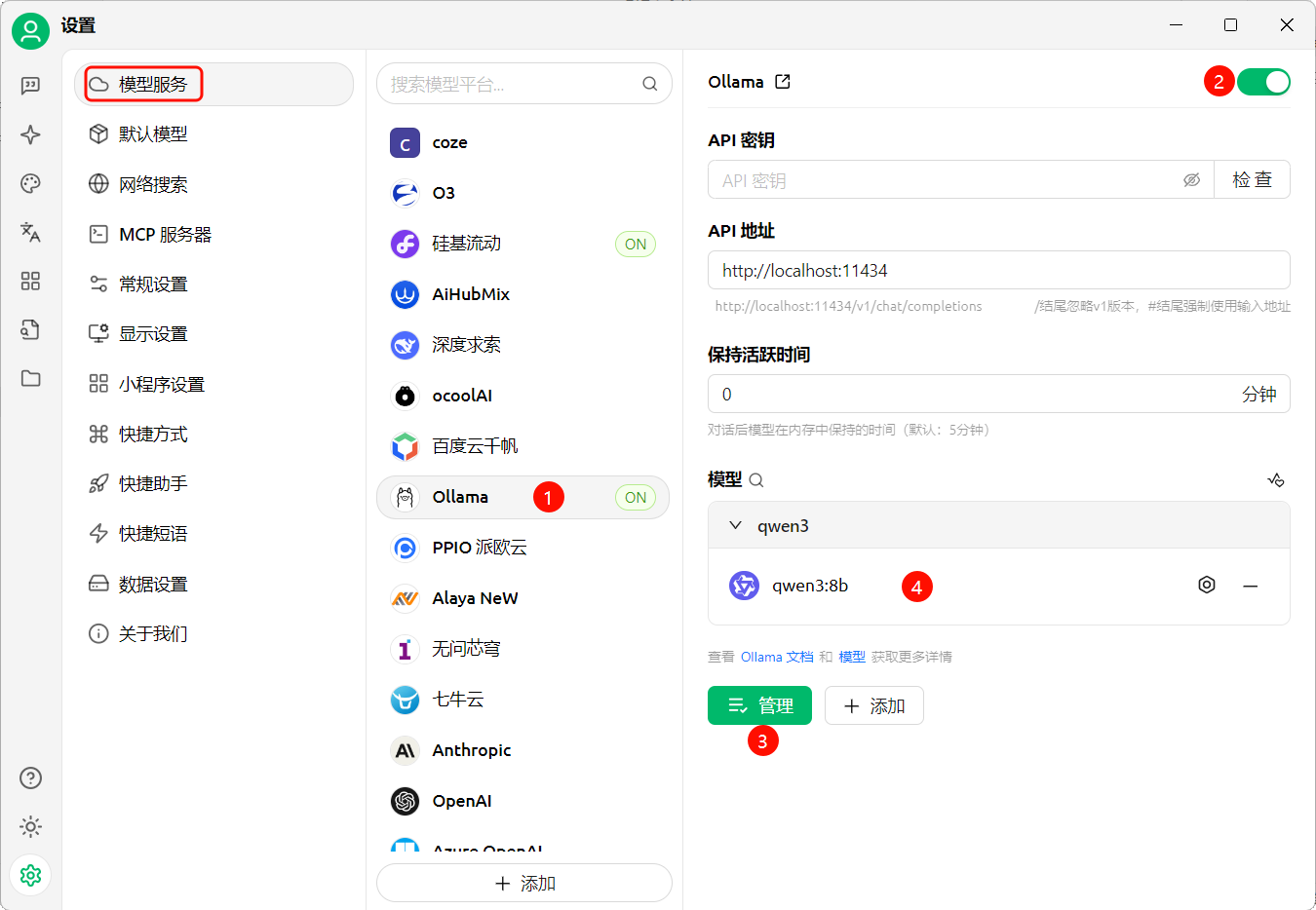The height and width of the screenshot is (910, 1316).
Task: Open 快捷助手 settings section
Action: coord(213,483)
